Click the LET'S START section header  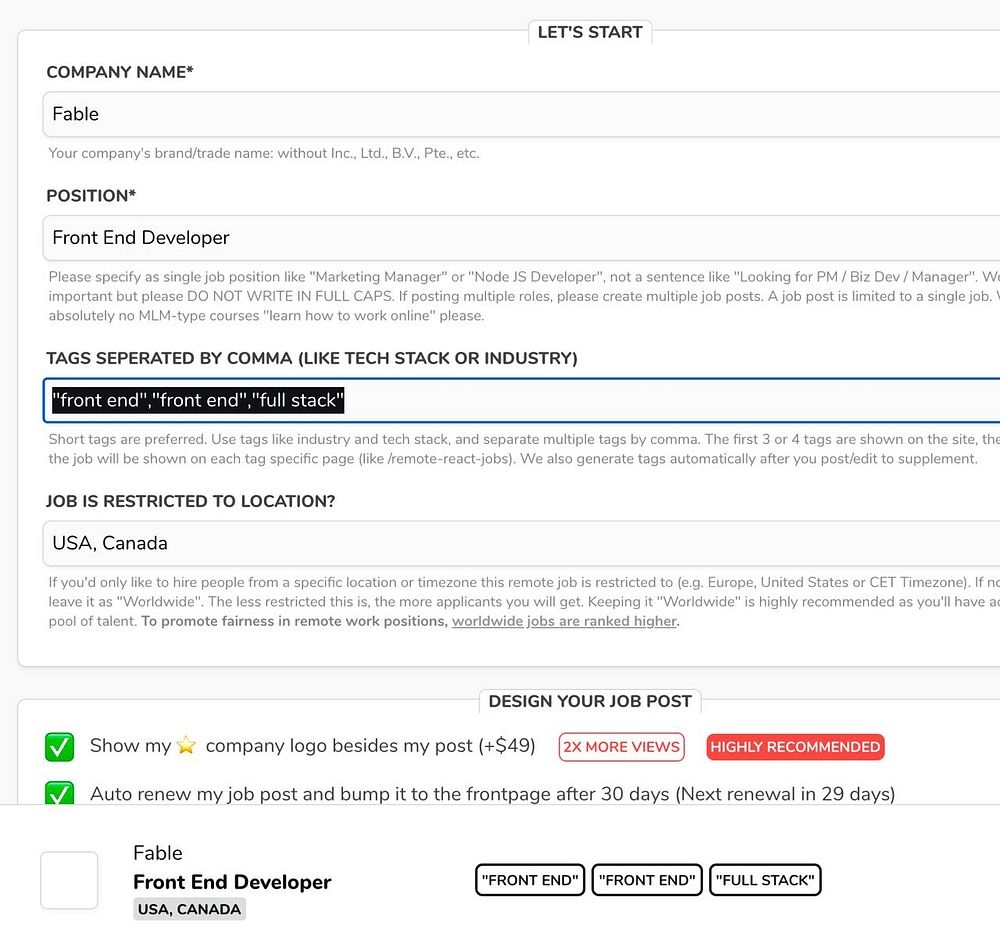pos(590,32)
